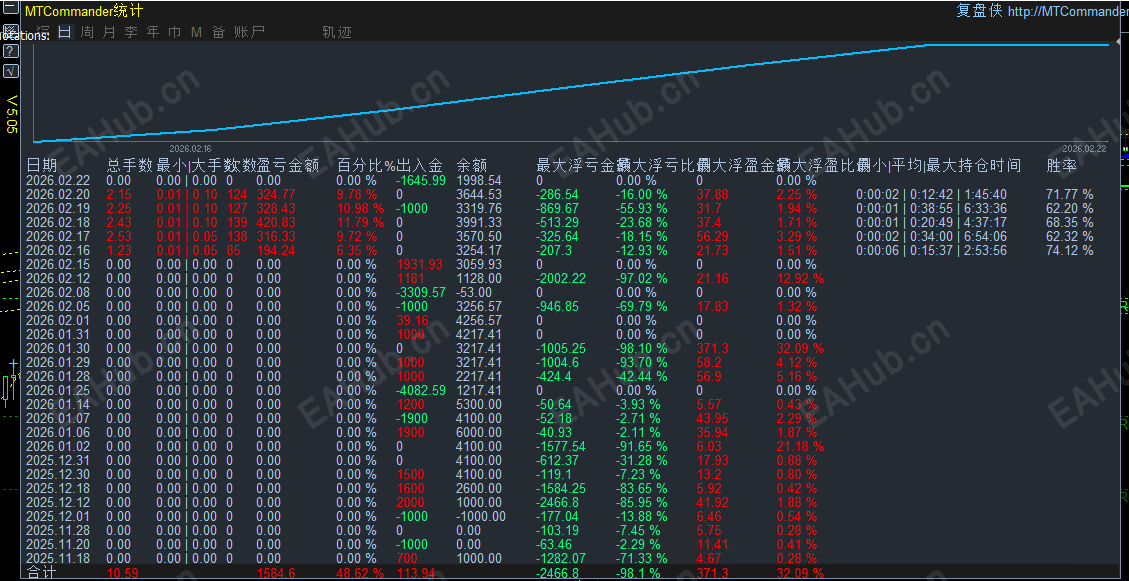Open the question mark help icon
Viewport: 1129px width, 581px height.
click(11, 50)
